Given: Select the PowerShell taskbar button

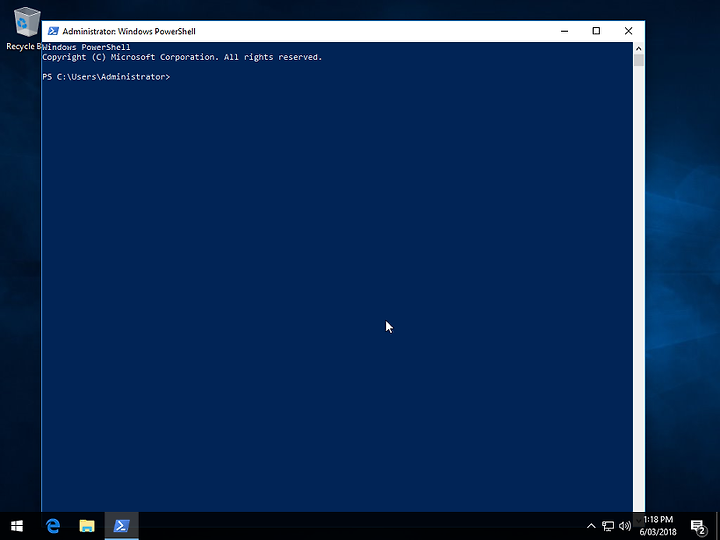Looking at the screenshot, I should (121, 526).
